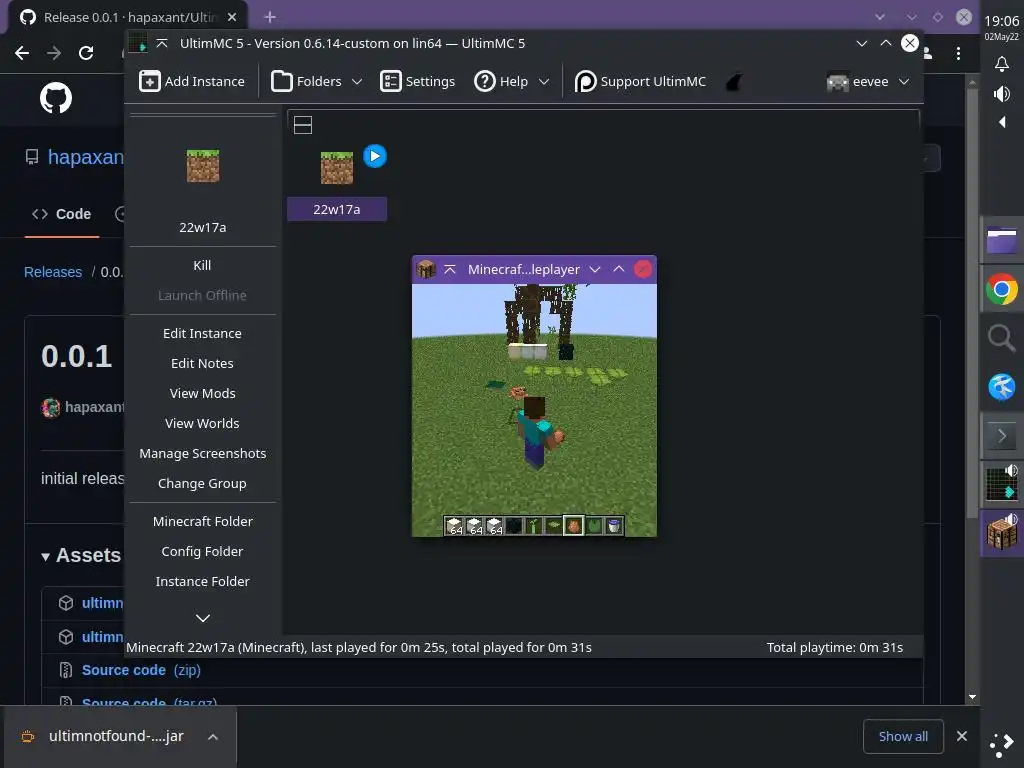Open the file manager folder in side panel
Viewport: 1024px width, 768px height.
pos(1002,240)
